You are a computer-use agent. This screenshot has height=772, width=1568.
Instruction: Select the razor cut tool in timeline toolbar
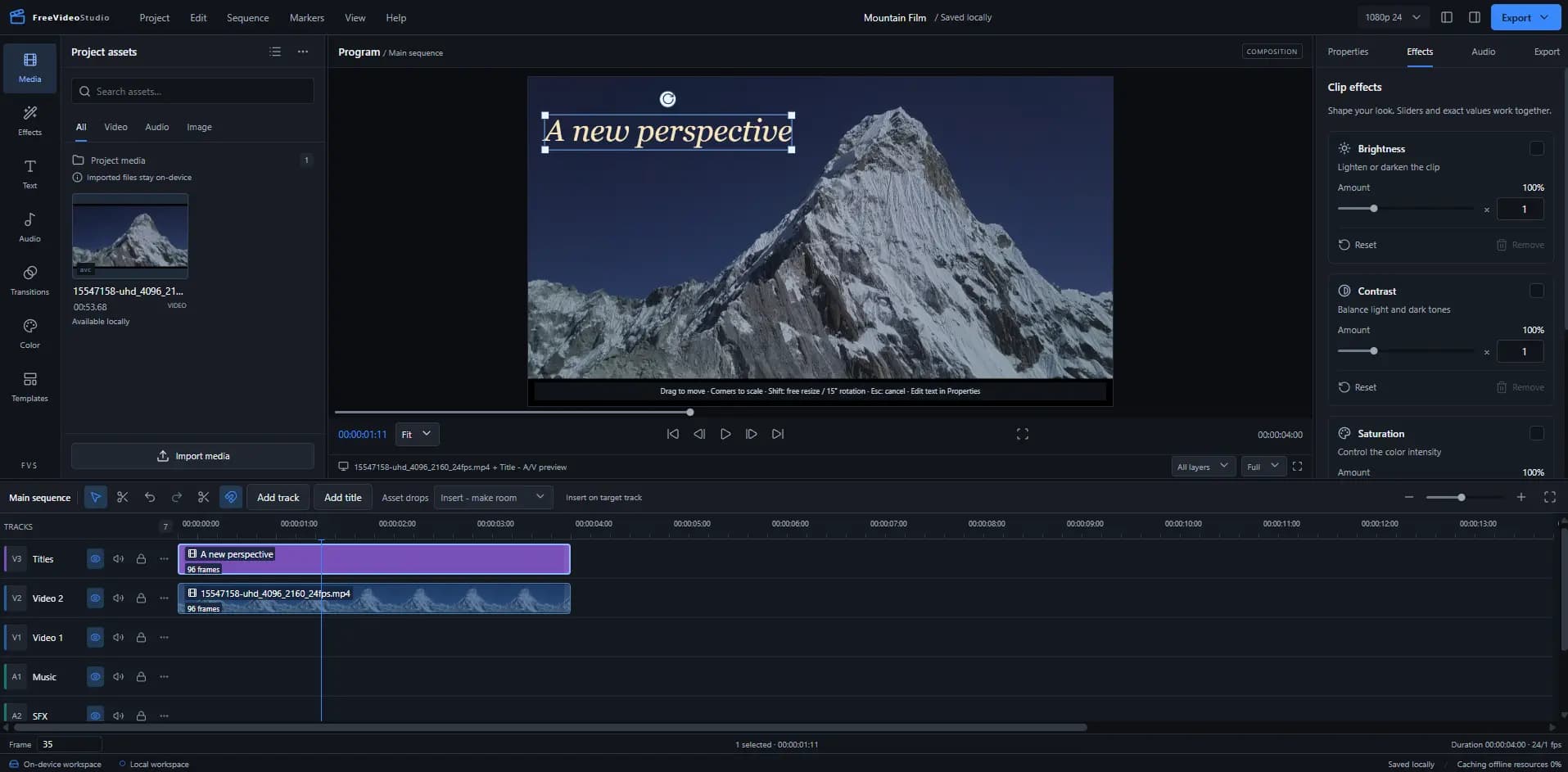click(123, 497)
